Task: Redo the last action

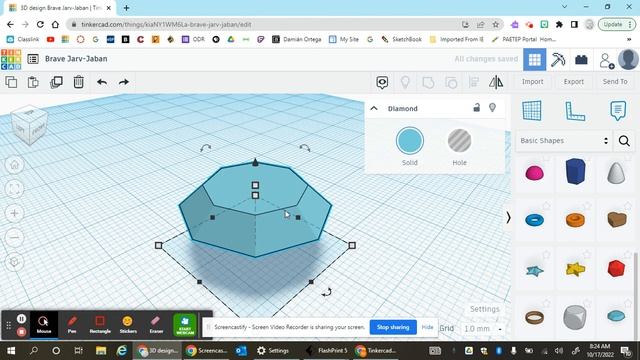Action: coord(124,82)
